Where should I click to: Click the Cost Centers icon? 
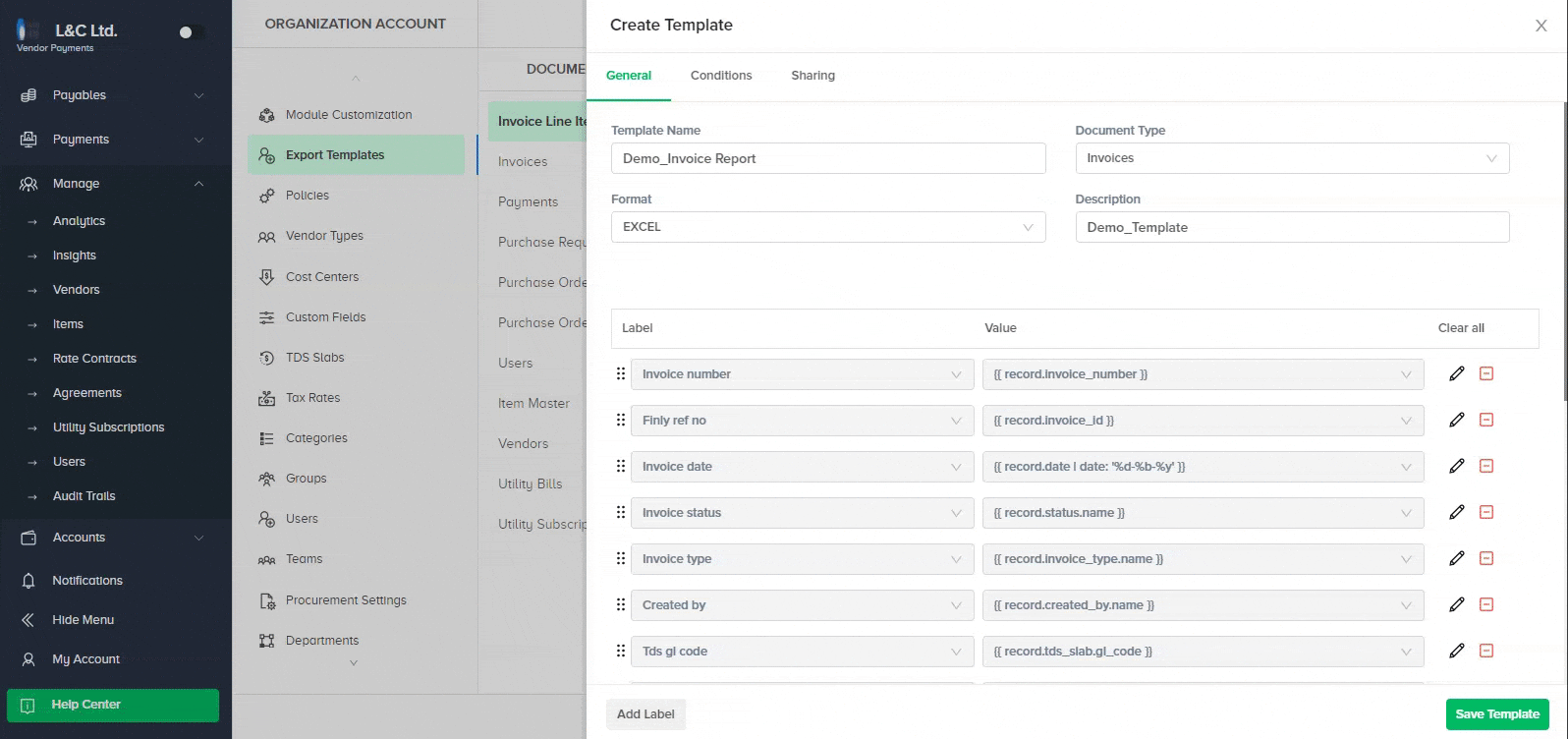[266, 277]
